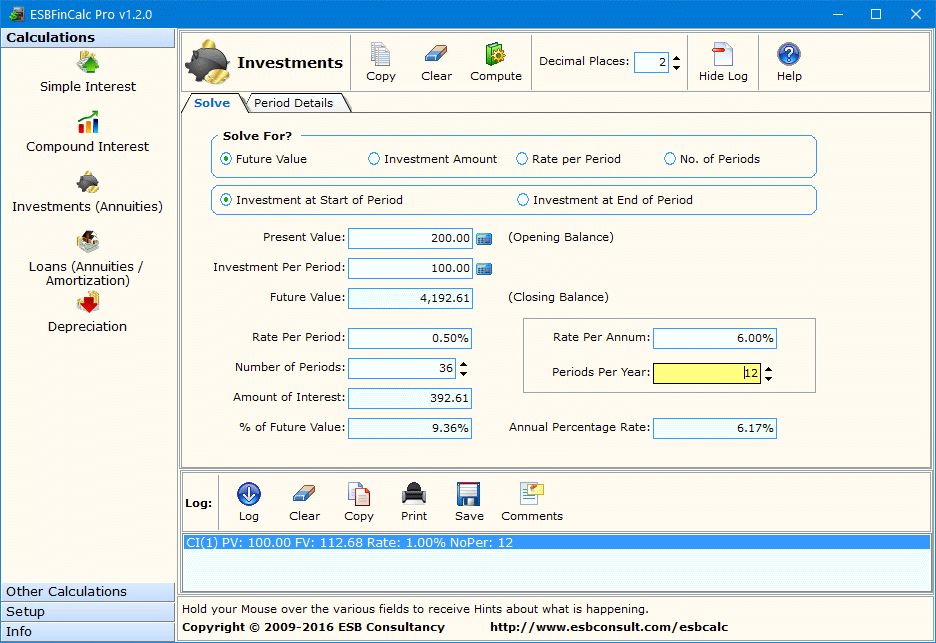936x643 pixels.
Task: Switch to the Solve tab
Action: [x=212, y=103]
